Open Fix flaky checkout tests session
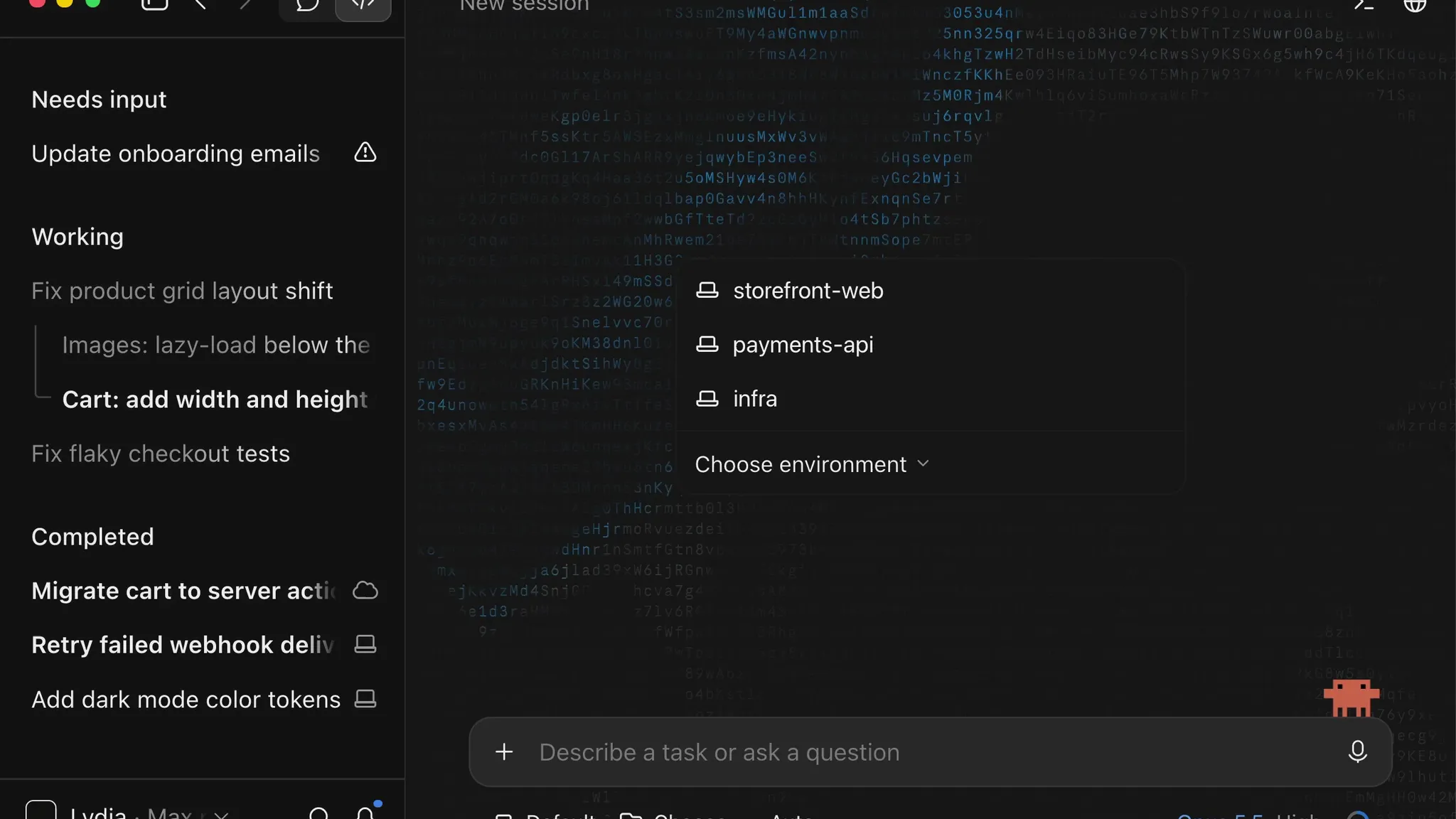 (x=161, y=454)
